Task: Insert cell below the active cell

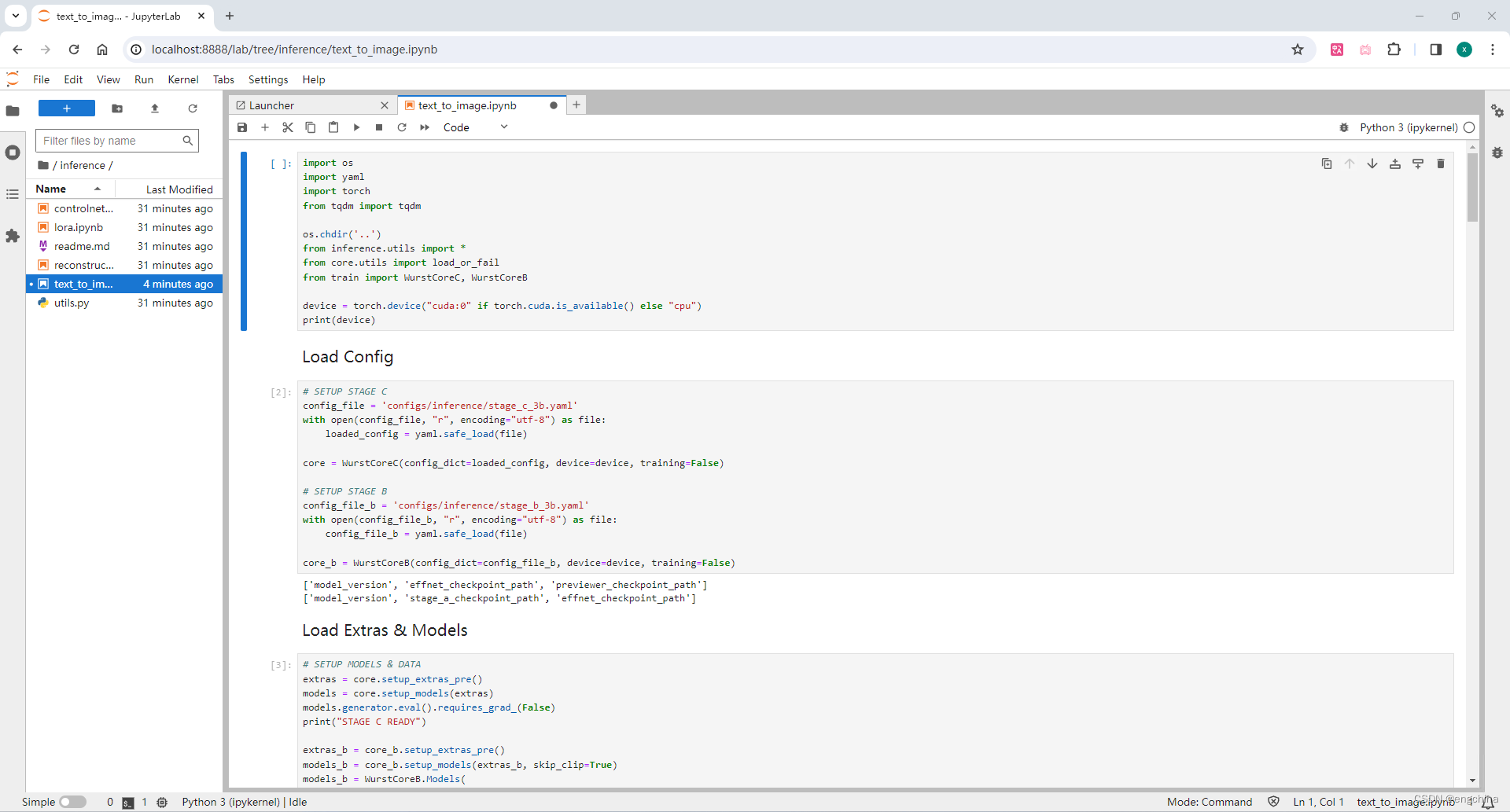Action: pos(1418,164)
